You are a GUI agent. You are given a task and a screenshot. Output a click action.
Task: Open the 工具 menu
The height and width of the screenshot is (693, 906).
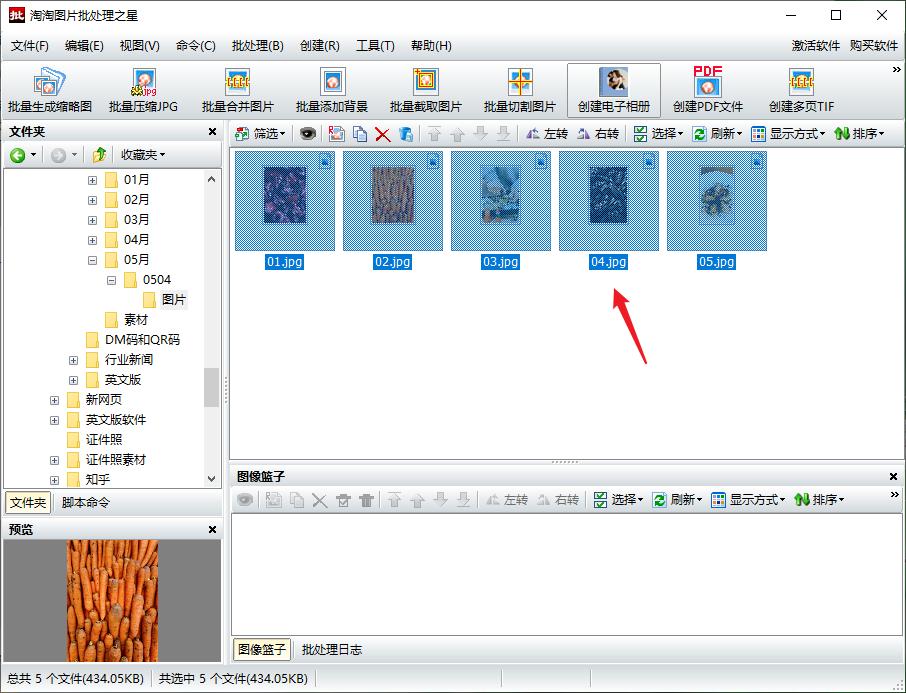(376, 45)
